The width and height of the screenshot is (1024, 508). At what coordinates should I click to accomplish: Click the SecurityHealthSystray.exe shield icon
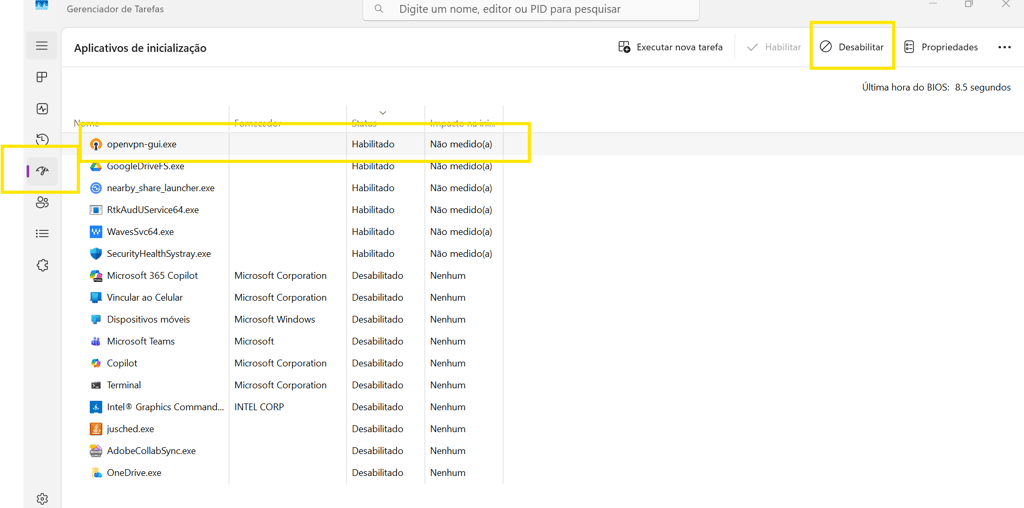[95, 253]
